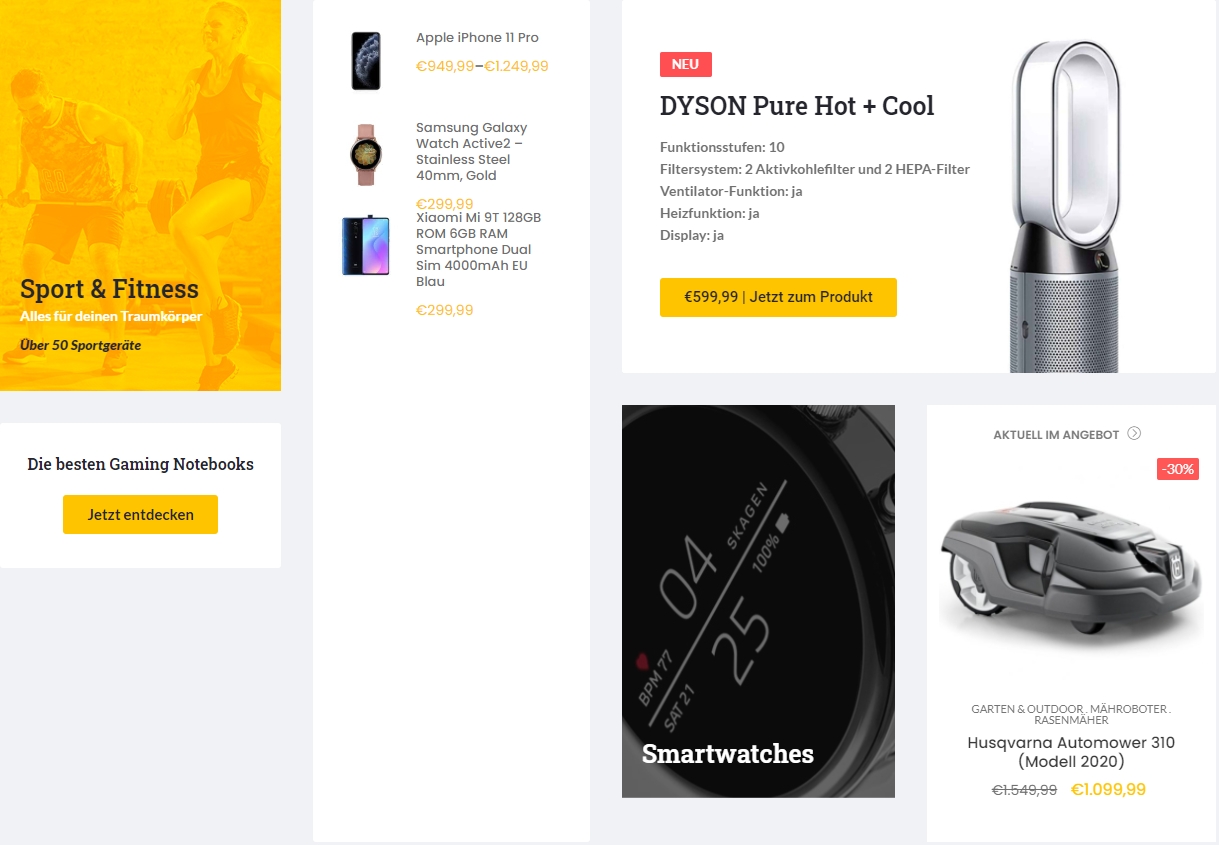Click the -30% discount badge
This screenshot has width=1219, height=845.
pyautogui.click(x=1177, y=469)
